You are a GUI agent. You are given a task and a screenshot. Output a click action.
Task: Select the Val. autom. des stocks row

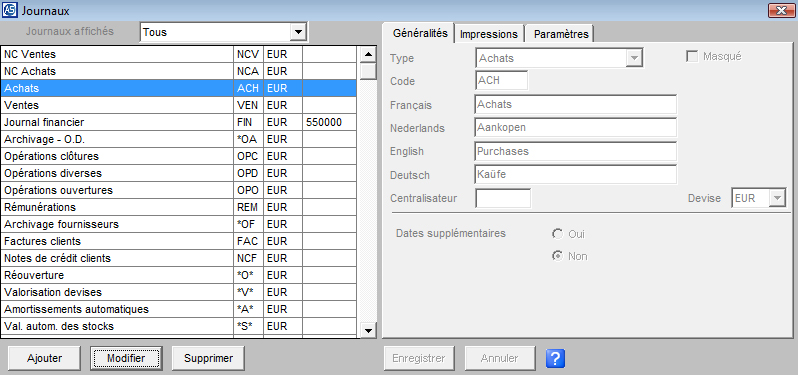point(179,326)
